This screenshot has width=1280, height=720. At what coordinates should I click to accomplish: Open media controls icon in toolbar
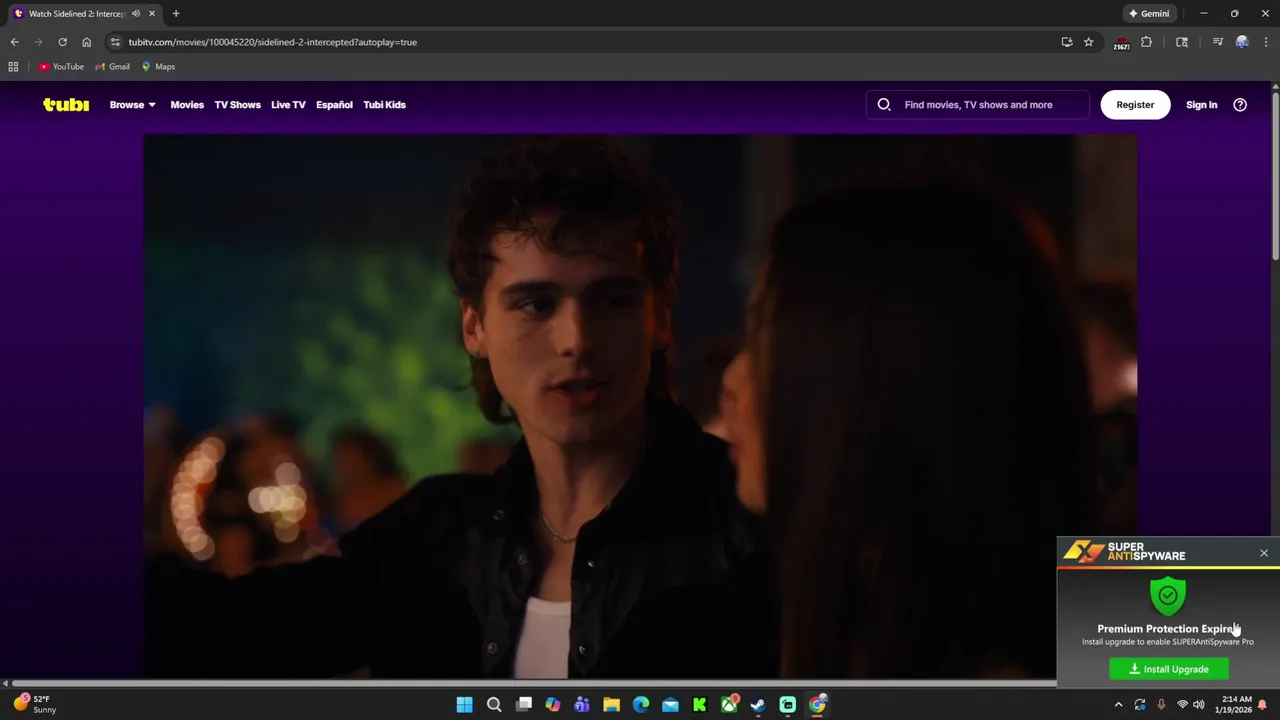pyautogui.click(x=1218, y=42)
